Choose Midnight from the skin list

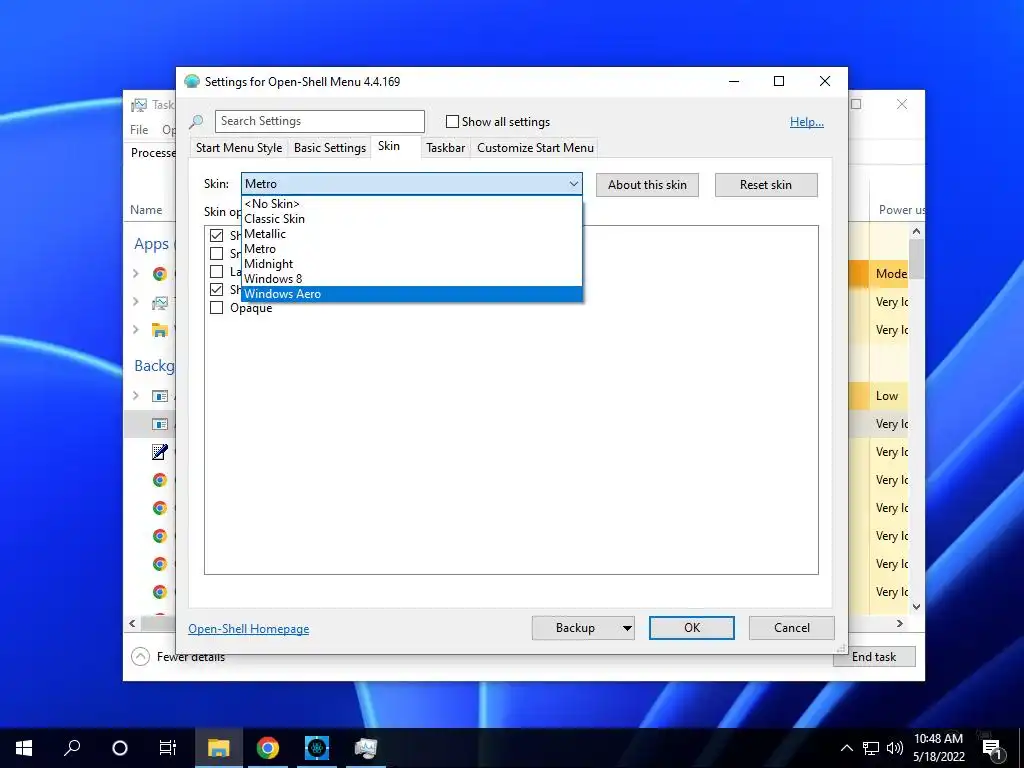click(411, 264)
